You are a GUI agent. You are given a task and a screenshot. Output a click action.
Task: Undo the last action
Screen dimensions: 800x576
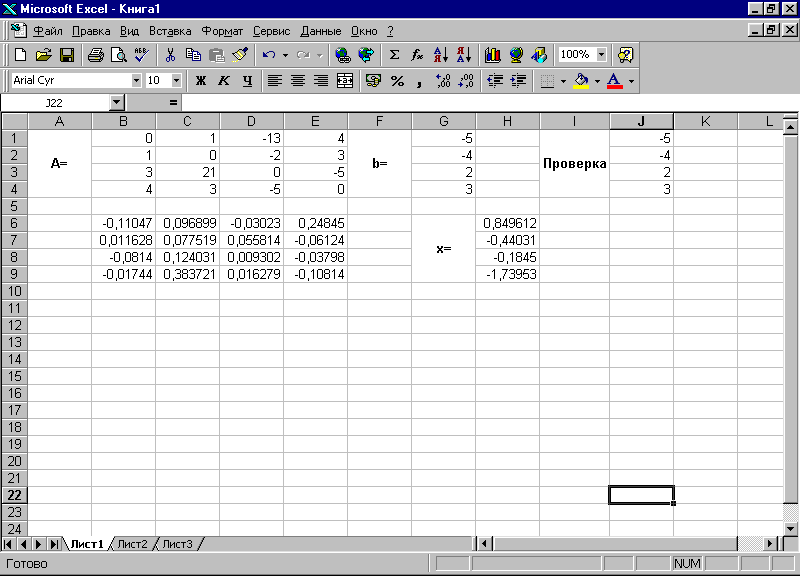click(x=269, y=55)
